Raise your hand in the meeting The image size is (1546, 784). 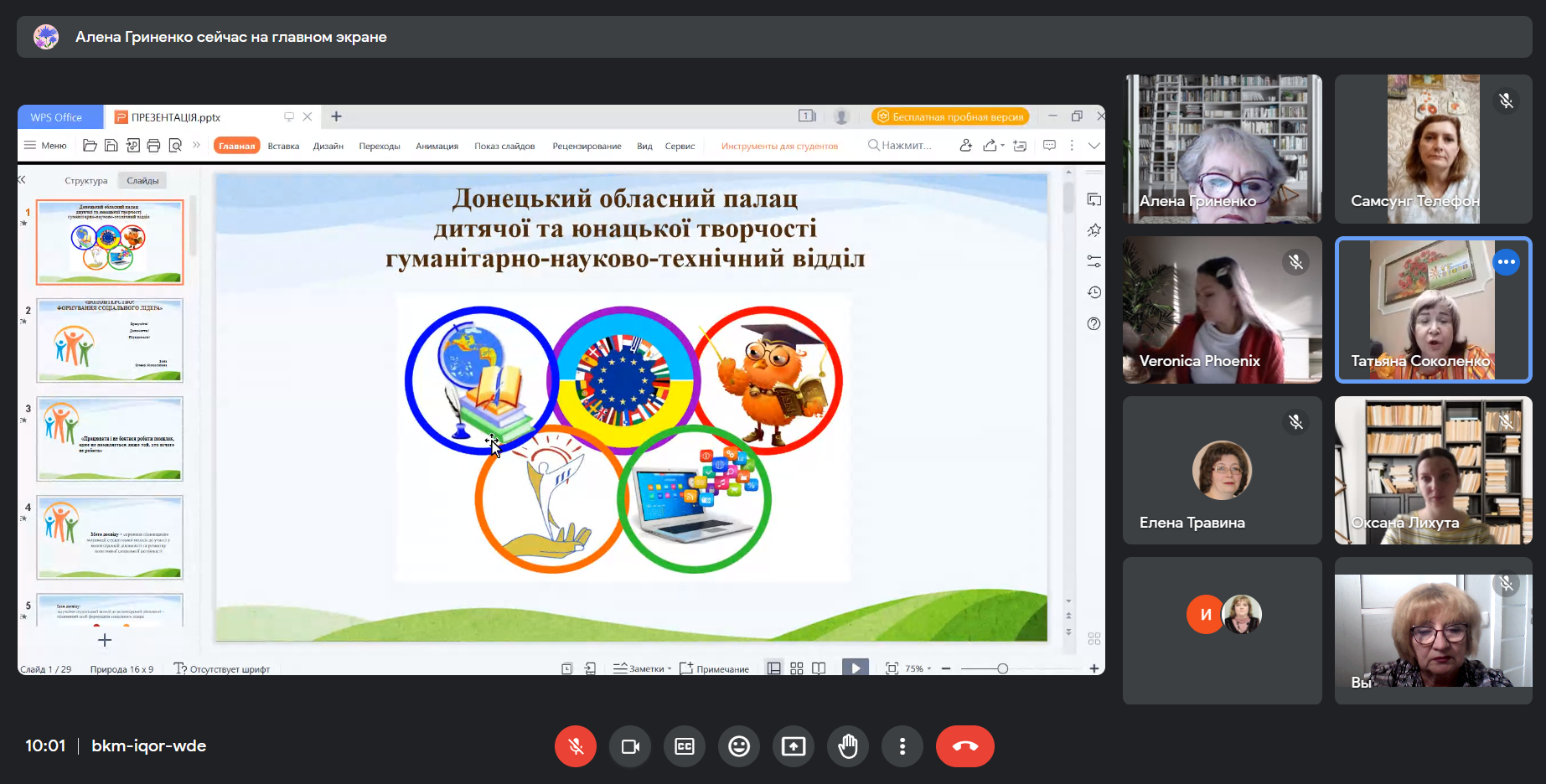point(848,746)
